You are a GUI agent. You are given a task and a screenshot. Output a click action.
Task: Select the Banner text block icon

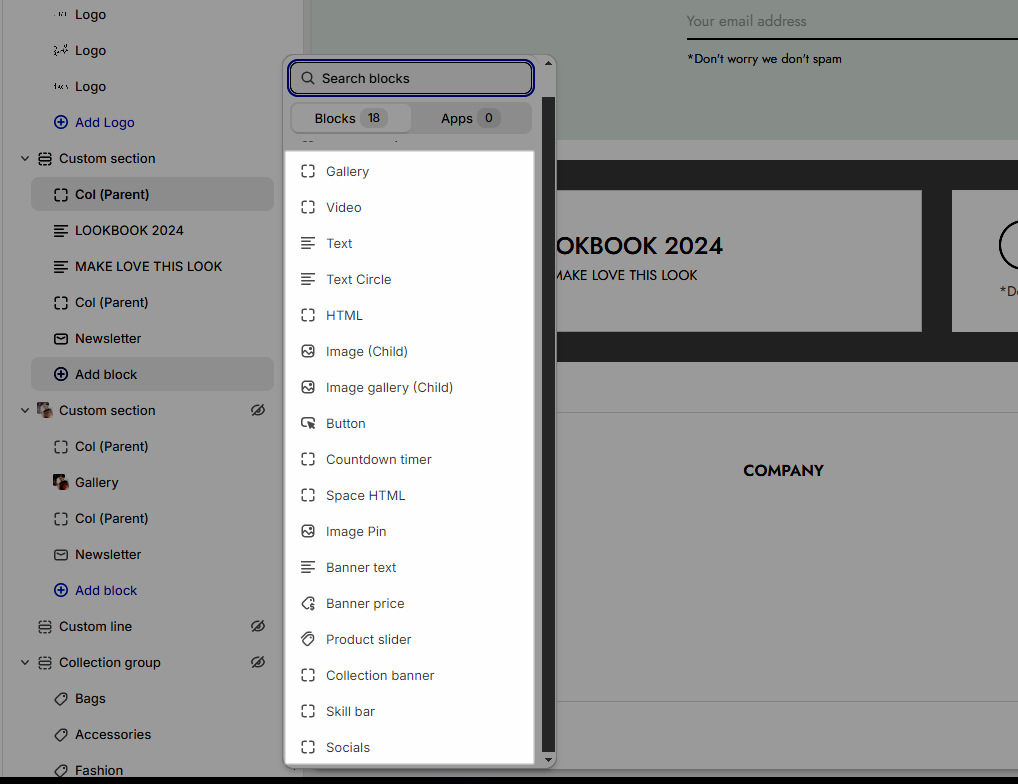[x=308, y=567]
